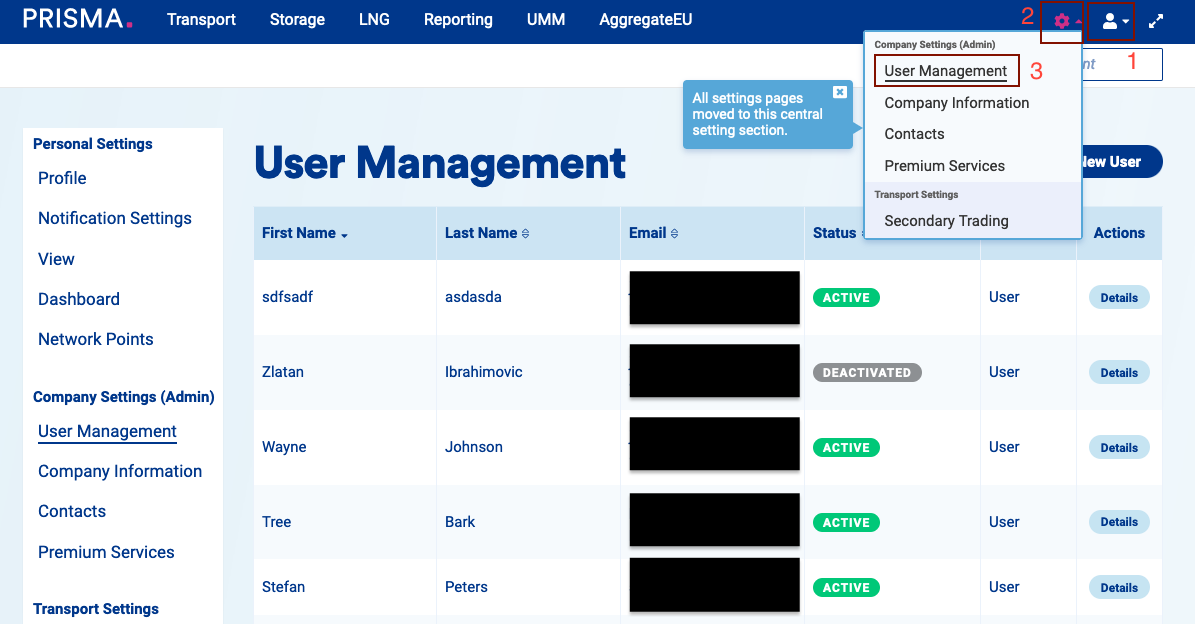
Task: Click the fullscreen expand arrows icon
Action: [1156, 20]
